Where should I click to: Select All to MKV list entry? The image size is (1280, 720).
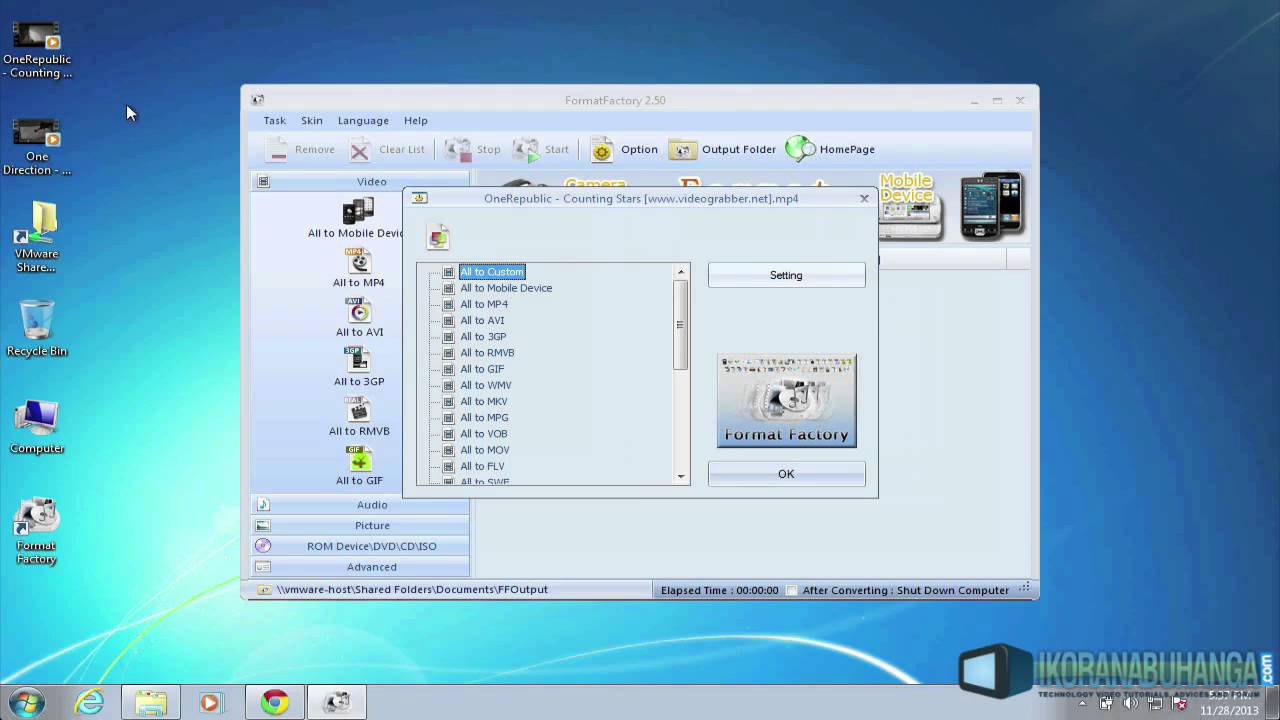[484, 401]
